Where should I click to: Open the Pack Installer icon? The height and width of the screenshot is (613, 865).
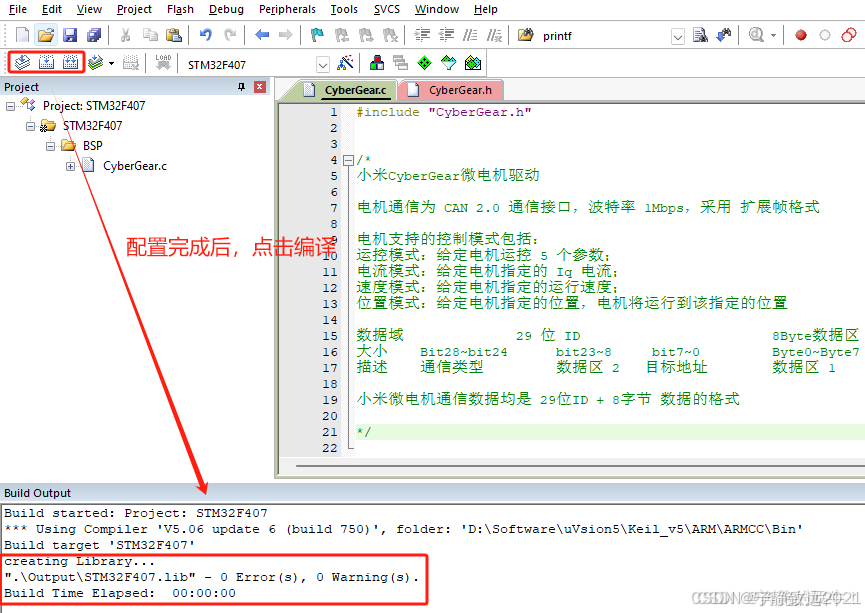coord(473,63)
